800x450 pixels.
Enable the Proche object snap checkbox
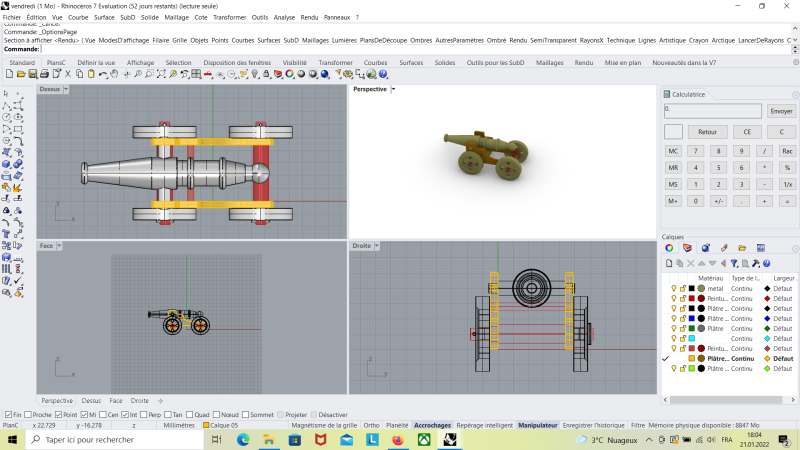click(26, 414)
